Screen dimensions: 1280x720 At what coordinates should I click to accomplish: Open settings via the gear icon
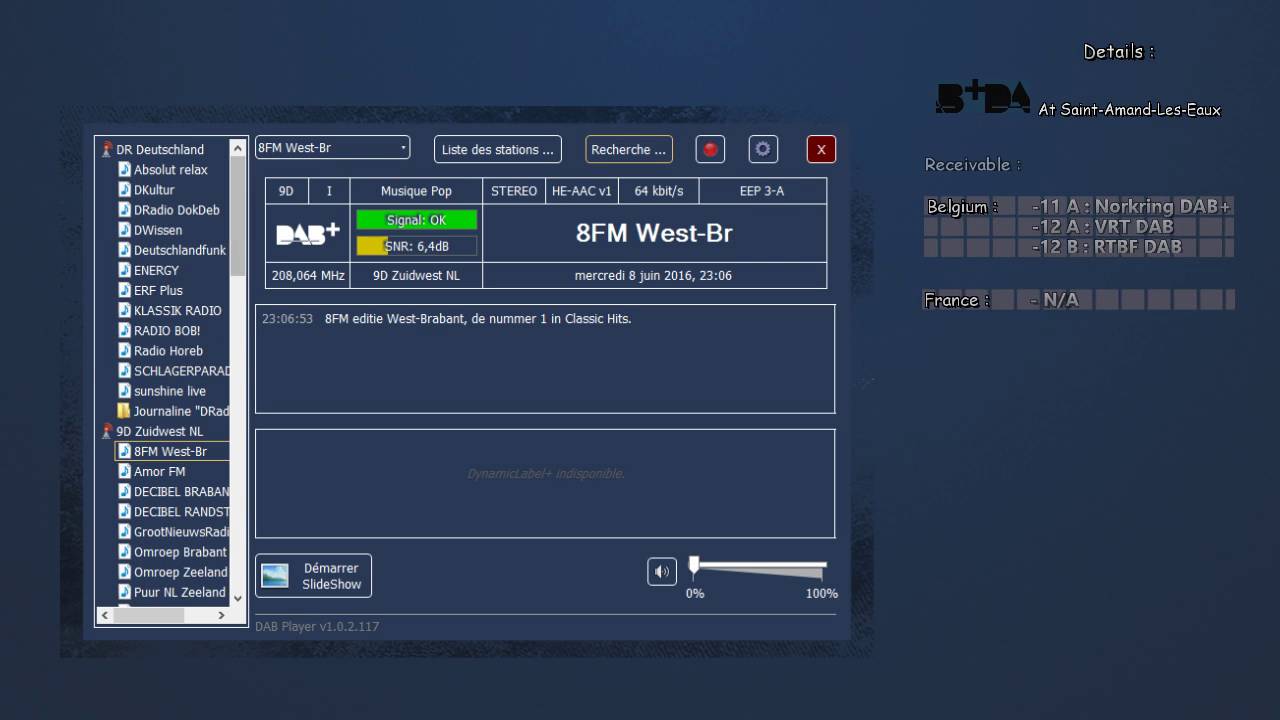763,149
